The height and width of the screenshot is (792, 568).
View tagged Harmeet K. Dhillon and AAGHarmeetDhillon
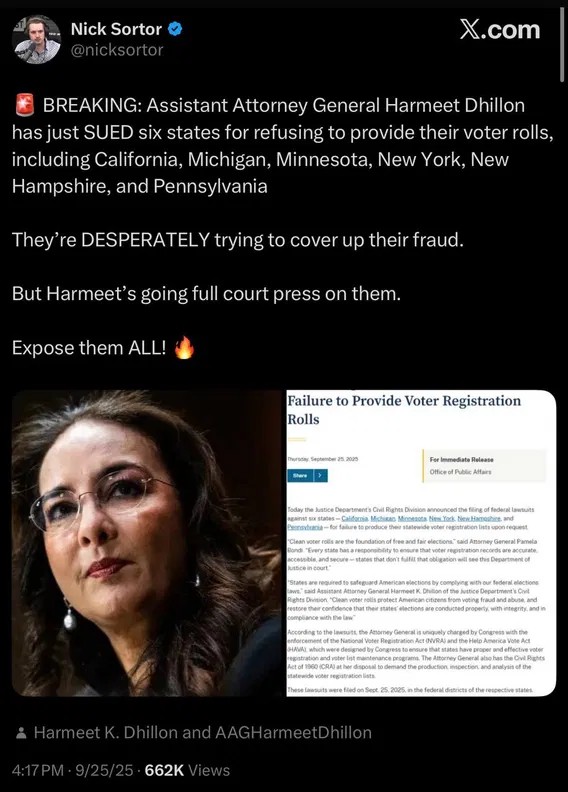202,733
